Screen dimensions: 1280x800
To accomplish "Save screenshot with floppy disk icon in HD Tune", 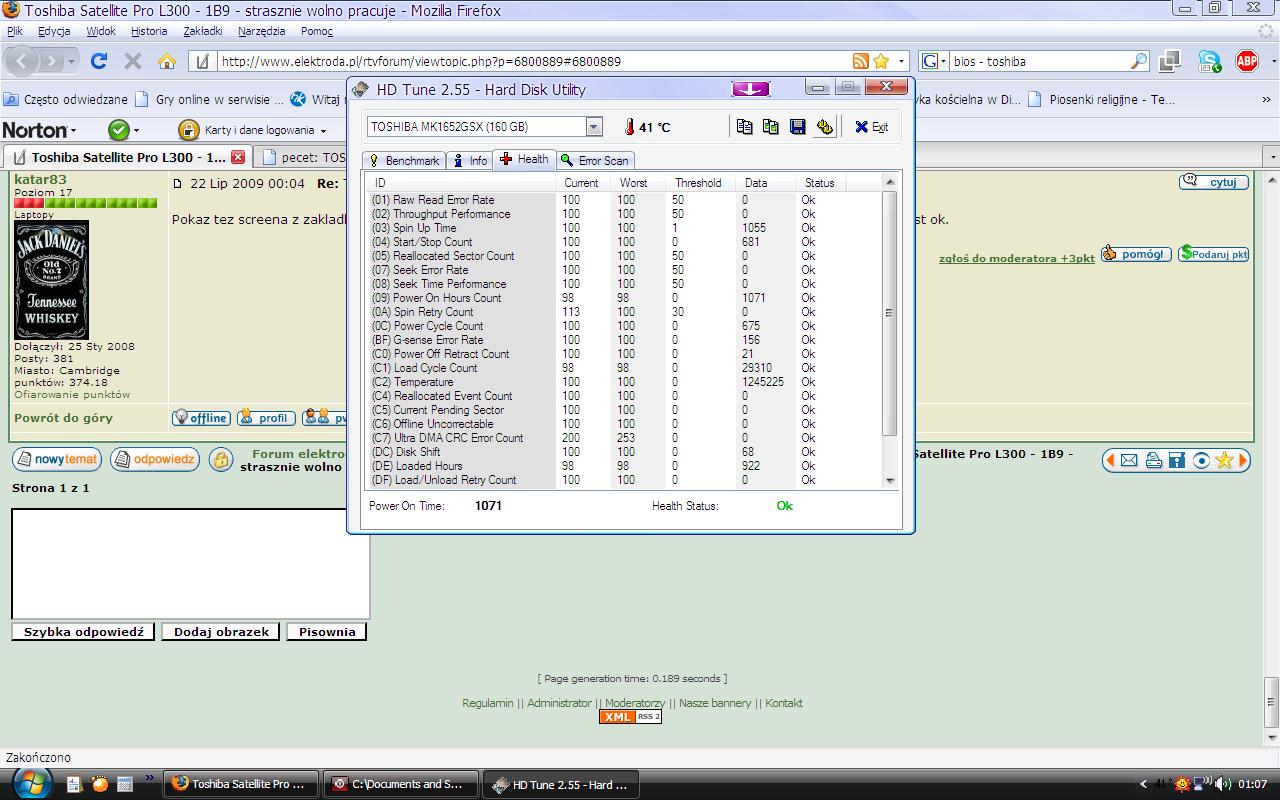I will [797, 127].
